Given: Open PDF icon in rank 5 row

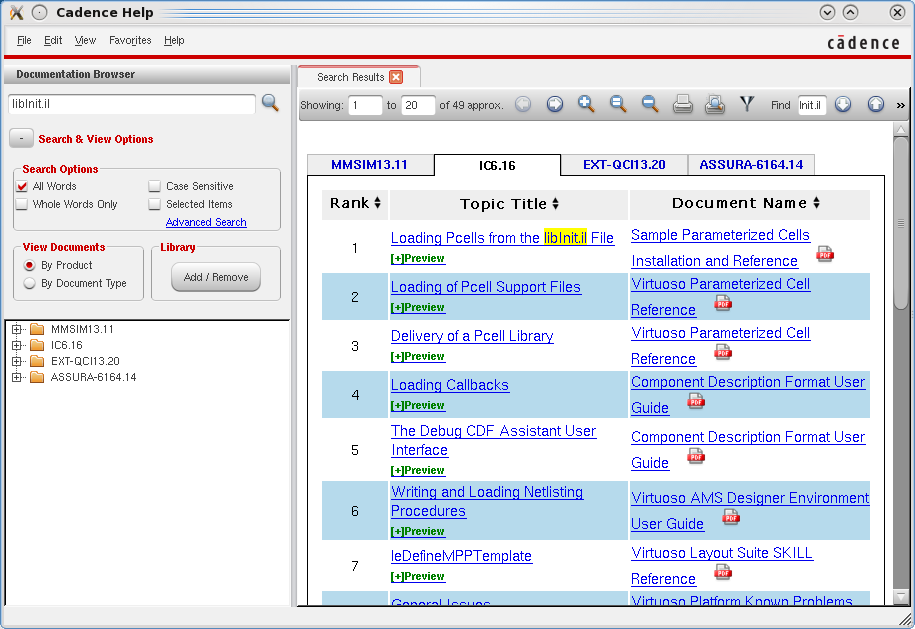Looking at the screenshot, I should click(696, 456).
